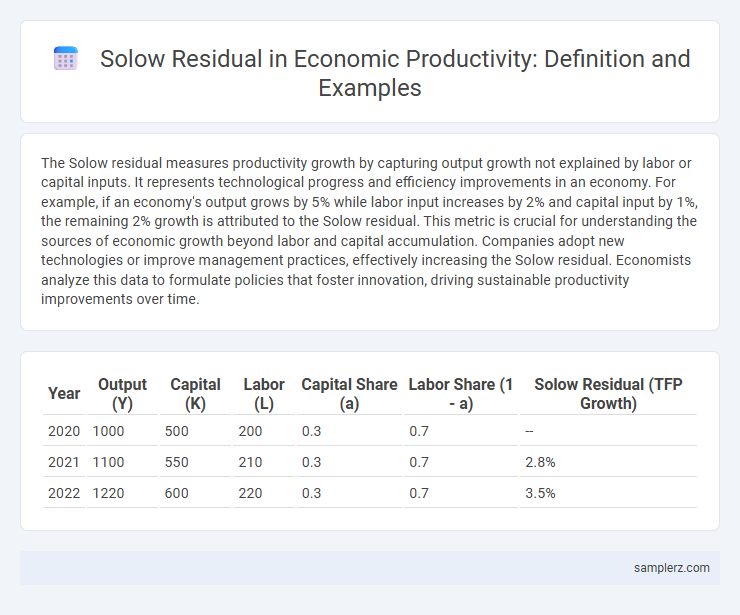Viewport: 740px width, 615px height.
Task: Click the 'Solow Residual (TFP Growth)' header
Action: (x=608, y=394)
